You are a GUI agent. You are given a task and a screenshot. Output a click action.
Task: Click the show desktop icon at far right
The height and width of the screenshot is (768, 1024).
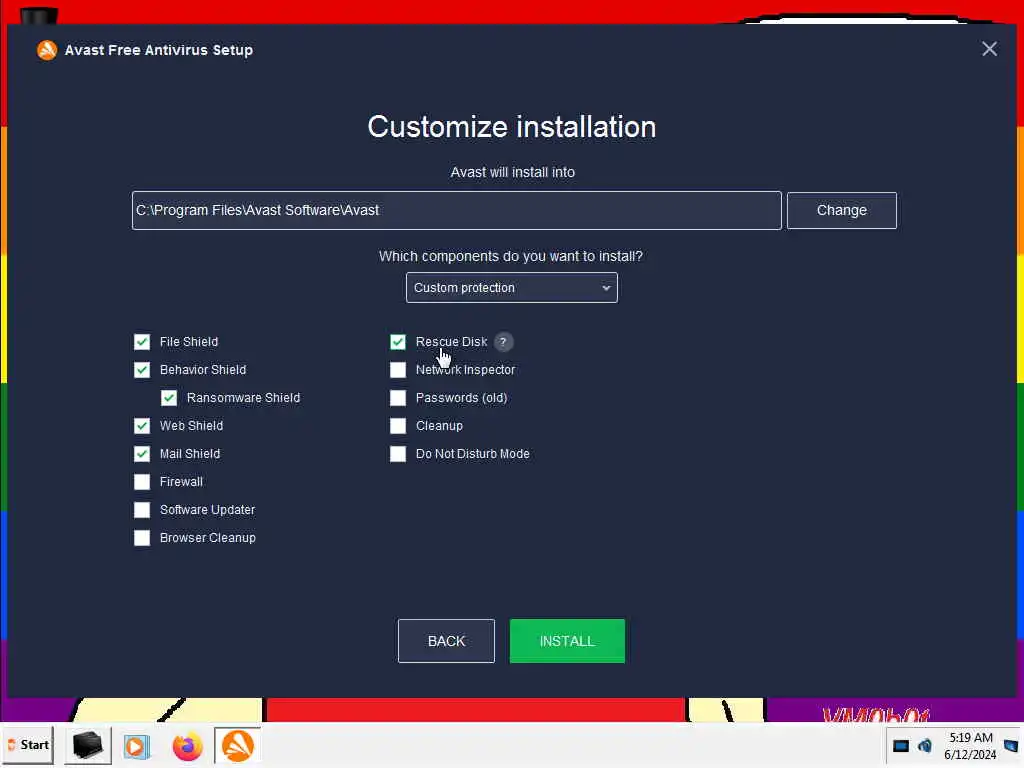(1011, 745)
